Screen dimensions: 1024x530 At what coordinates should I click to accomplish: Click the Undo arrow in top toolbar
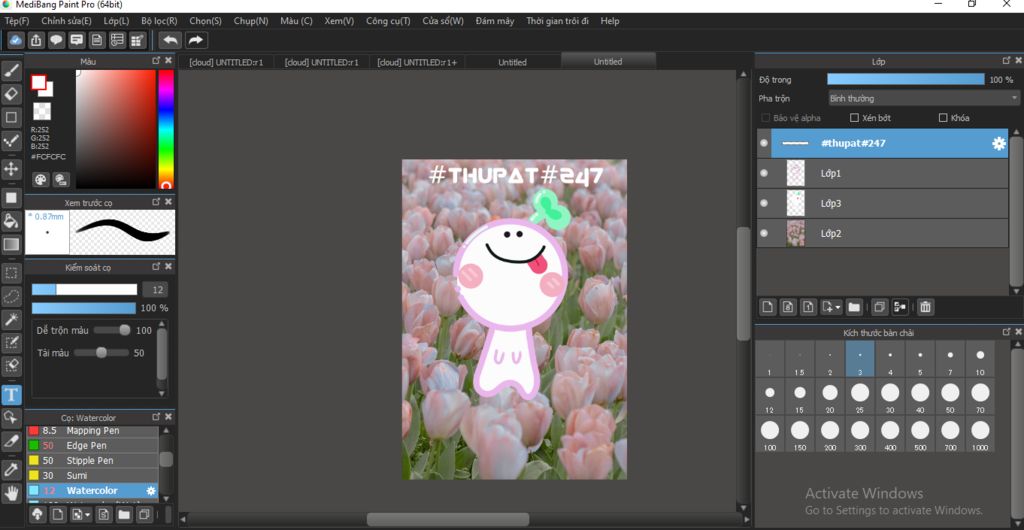(x=169, y=40)
